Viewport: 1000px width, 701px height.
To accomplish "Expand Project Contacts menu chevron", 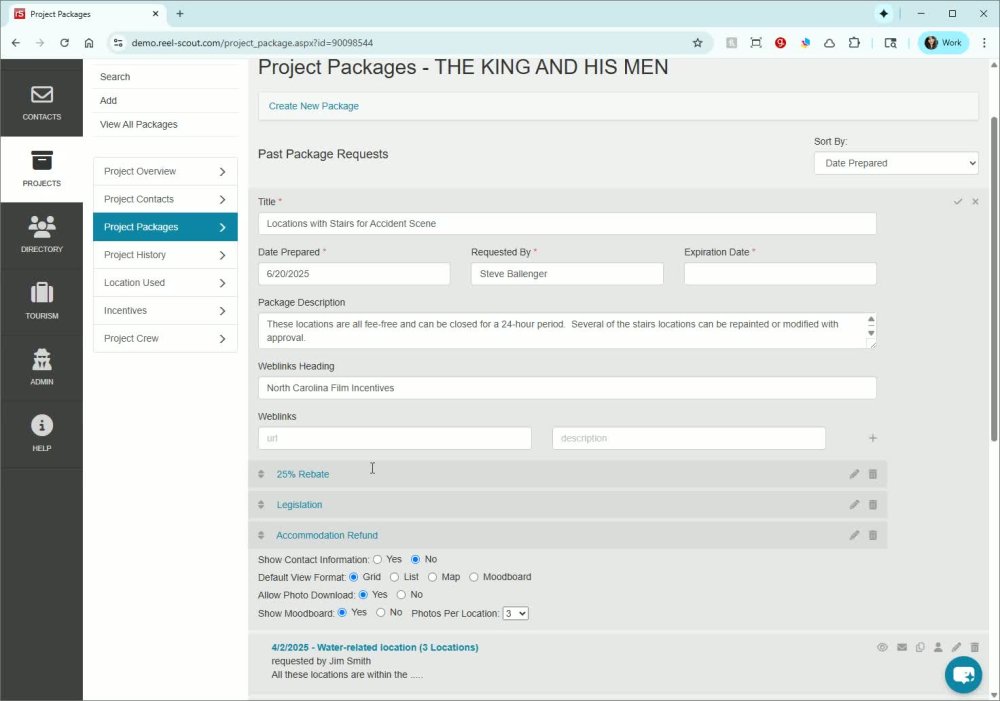I will point(222,200).
